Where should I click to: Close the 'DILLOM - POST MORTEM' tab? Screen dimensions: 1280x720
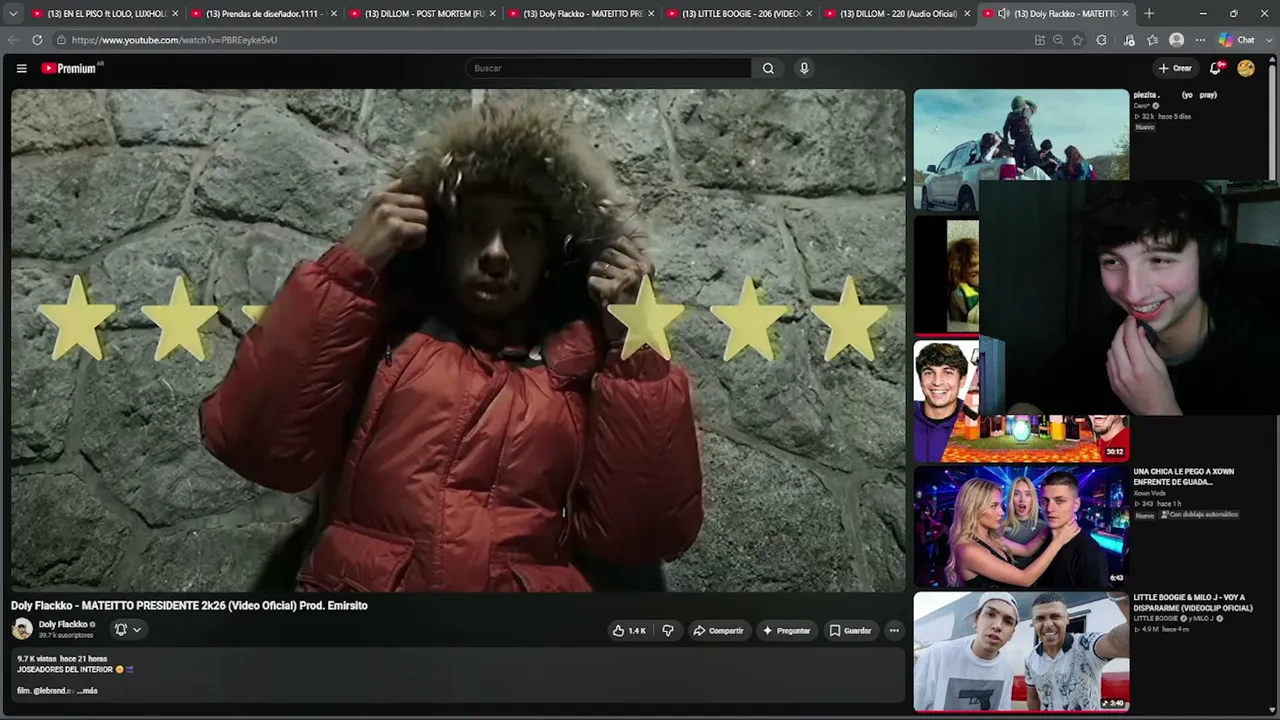(493, 14)
